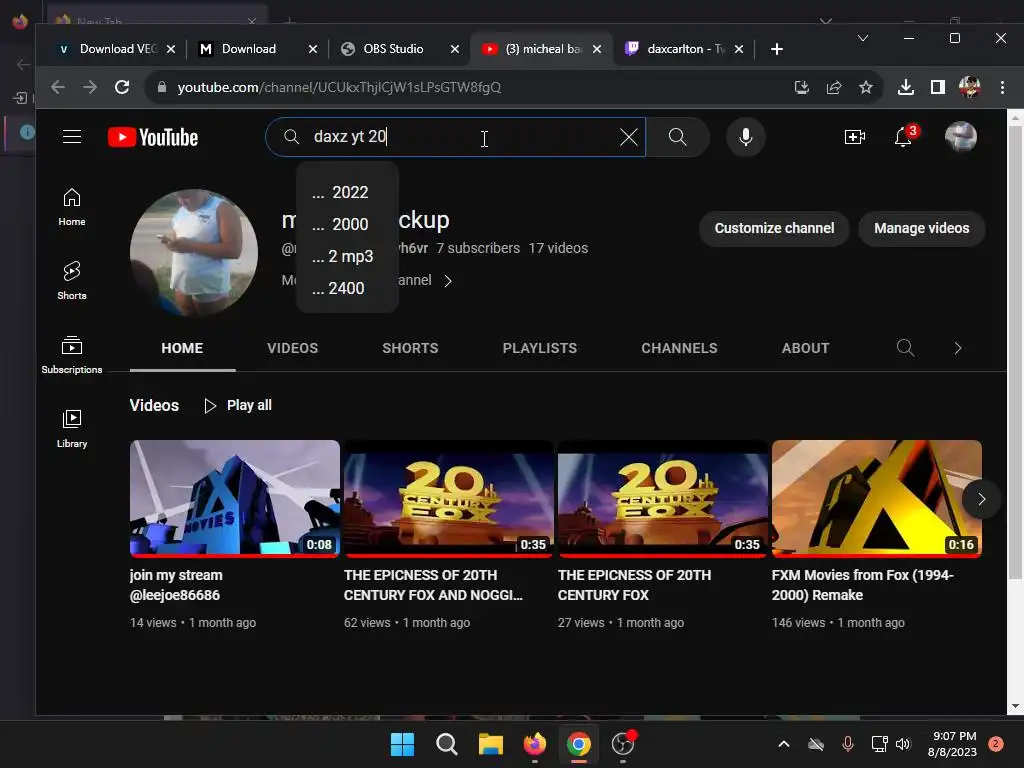Open Windows taskbar search
The image size is (1024, 768).
[447, 744]
